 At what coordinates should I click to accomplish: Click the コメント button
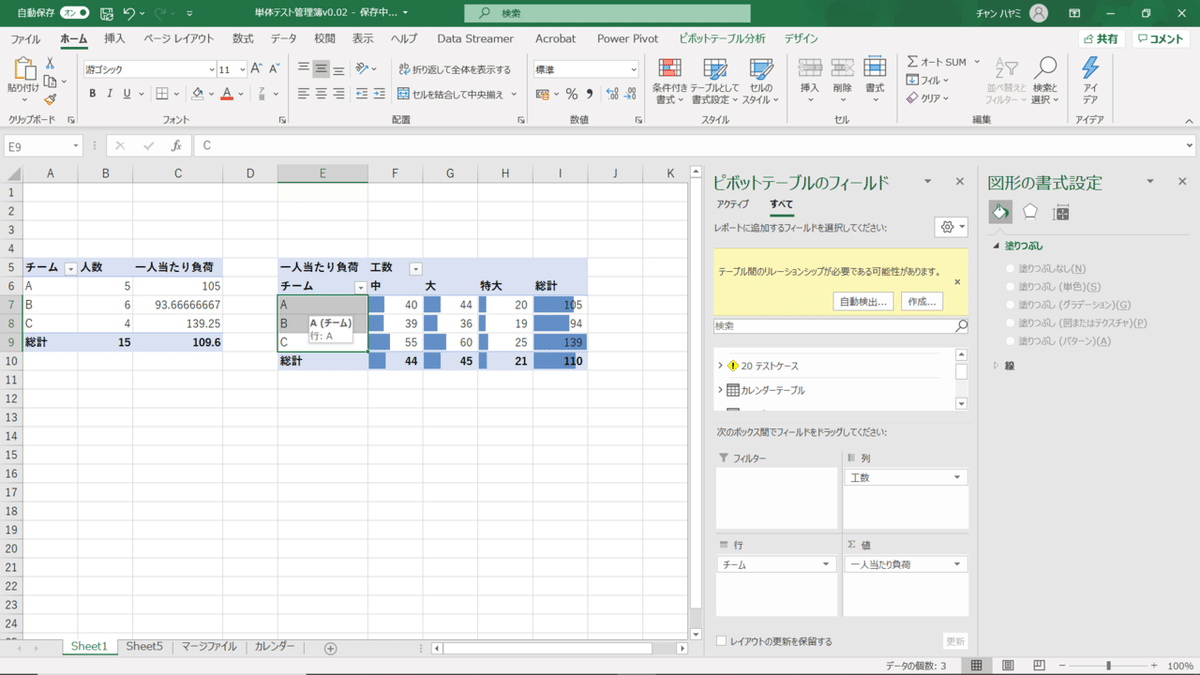(1160, 39)
